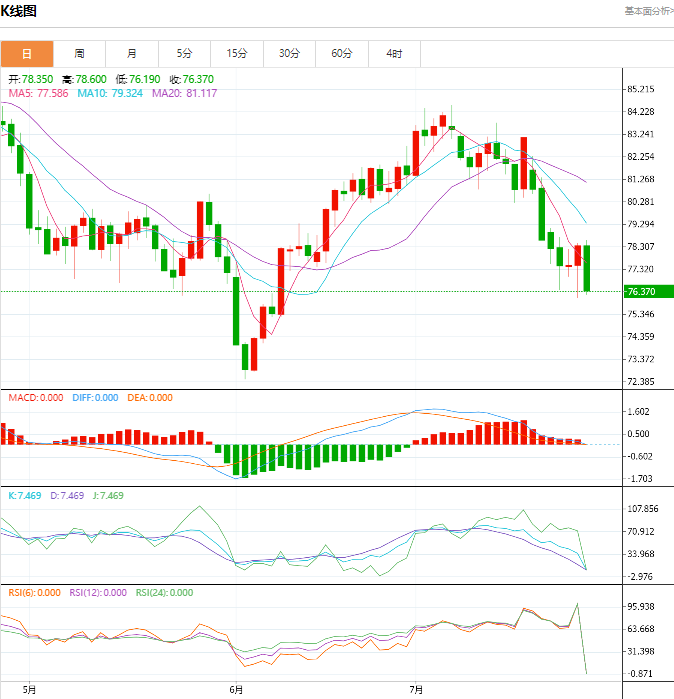674x699 pixels.
Task: Switch to the 4时 interval tab
Action: coord(394,53)
